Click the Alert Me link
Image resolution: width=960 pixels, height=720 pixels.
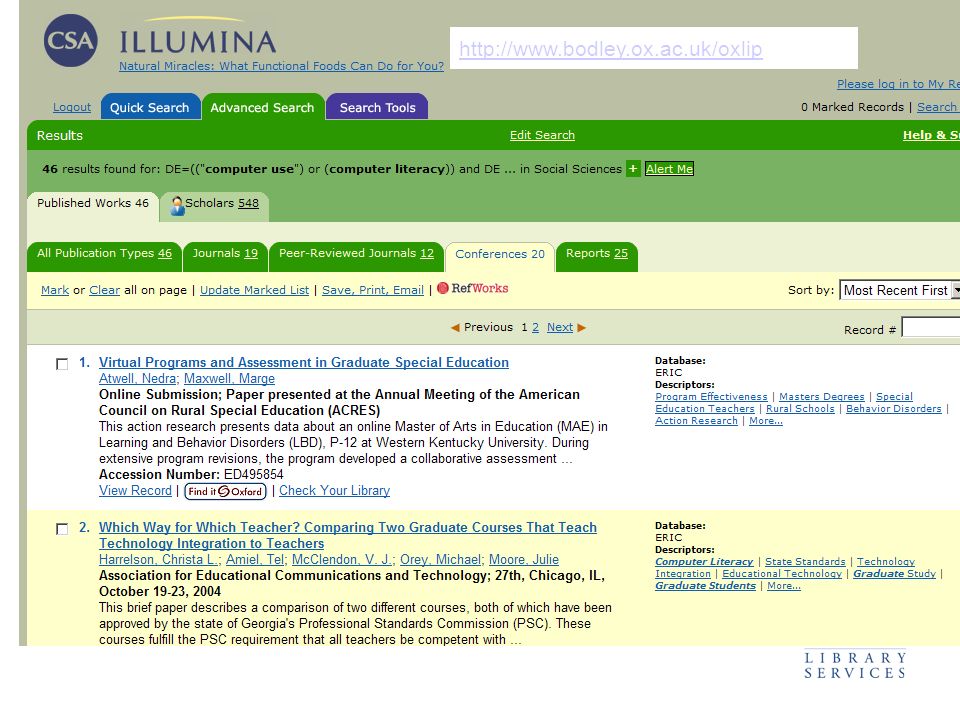[669, 168]
